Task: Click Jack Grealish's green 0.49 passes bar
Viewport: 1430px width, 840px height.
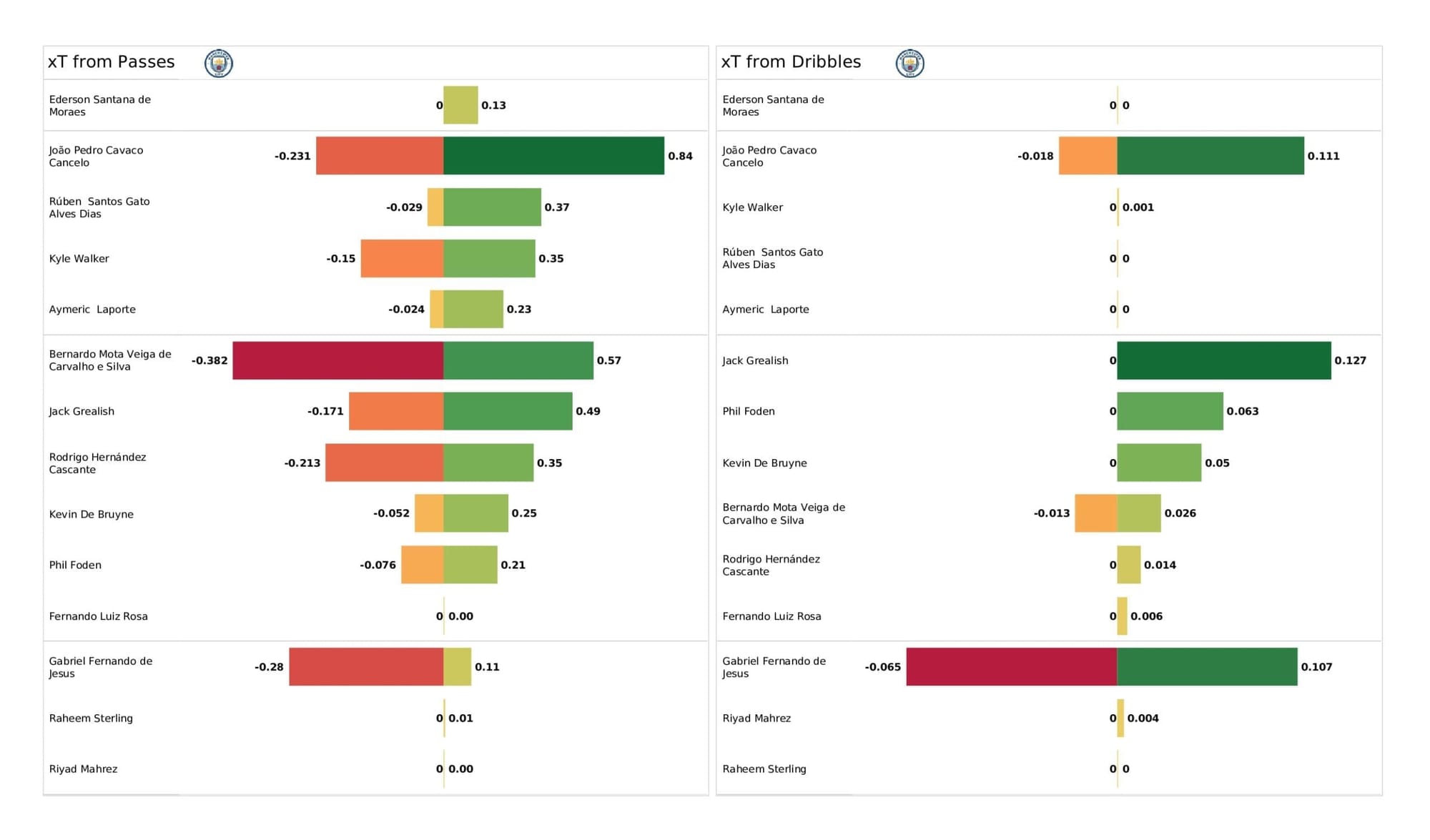Action: (508, 411)
